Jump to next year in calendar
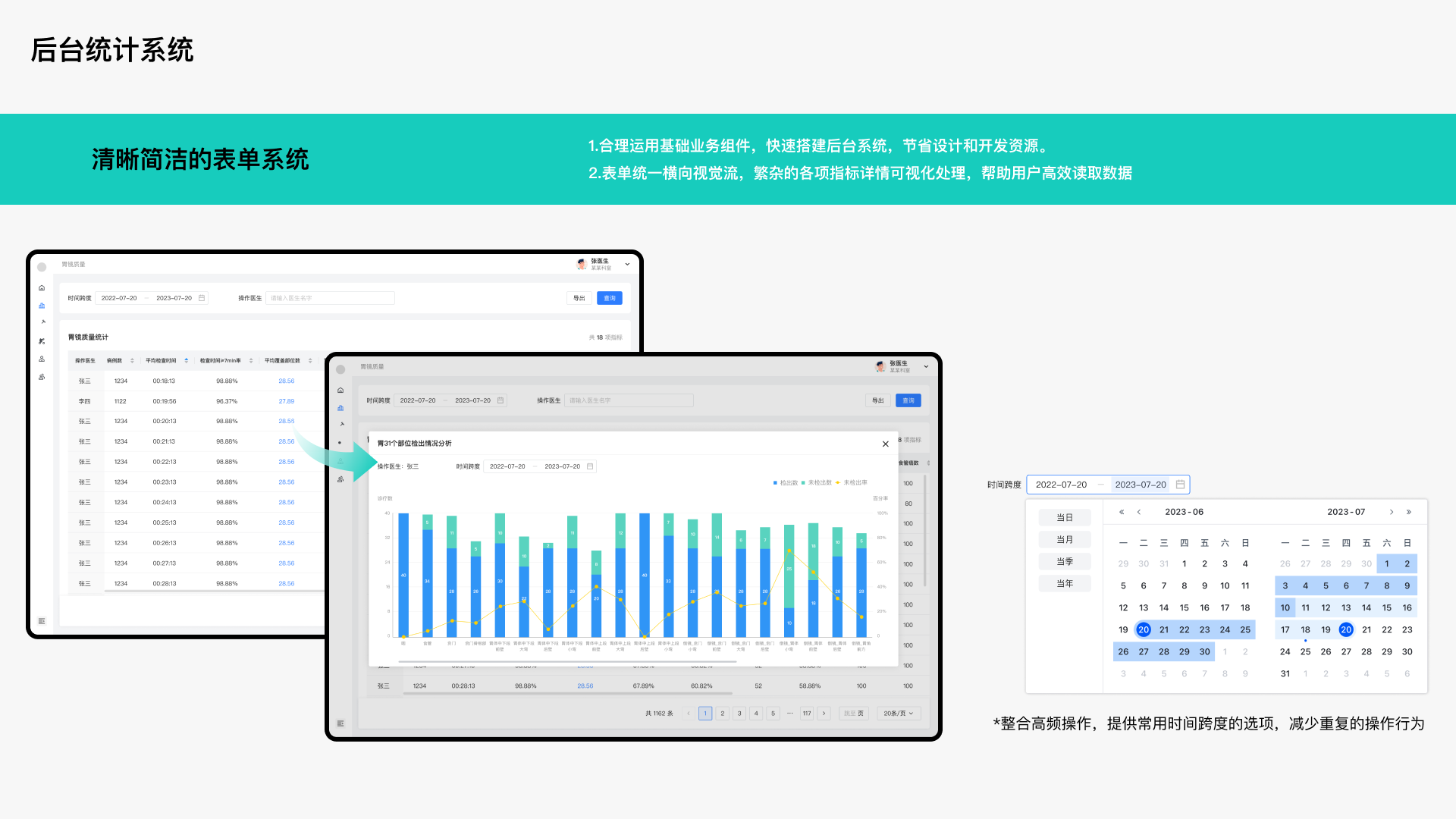1456x819 pixels. click(1409, 513)
